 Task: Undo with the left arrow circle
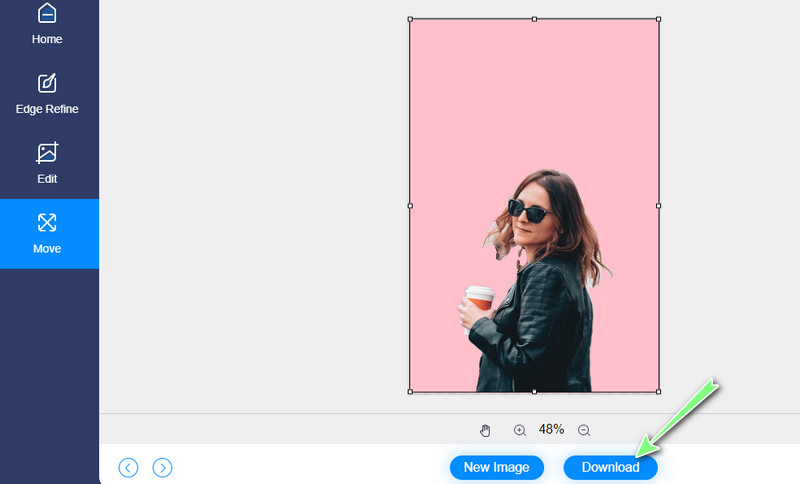pos(128,467)
